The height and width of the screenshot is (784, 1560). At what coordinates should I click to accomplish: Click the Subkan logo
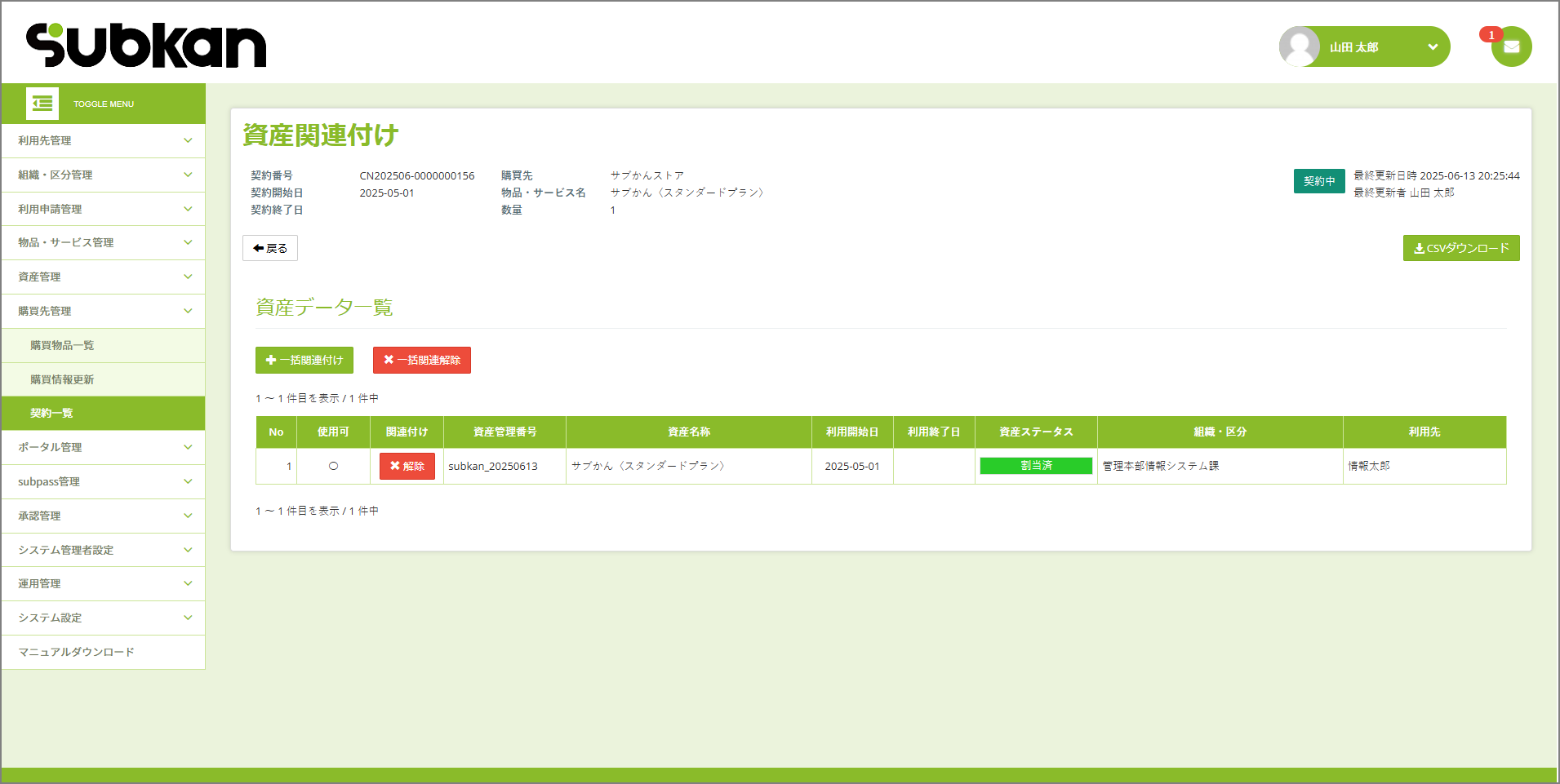click(146, 45)
